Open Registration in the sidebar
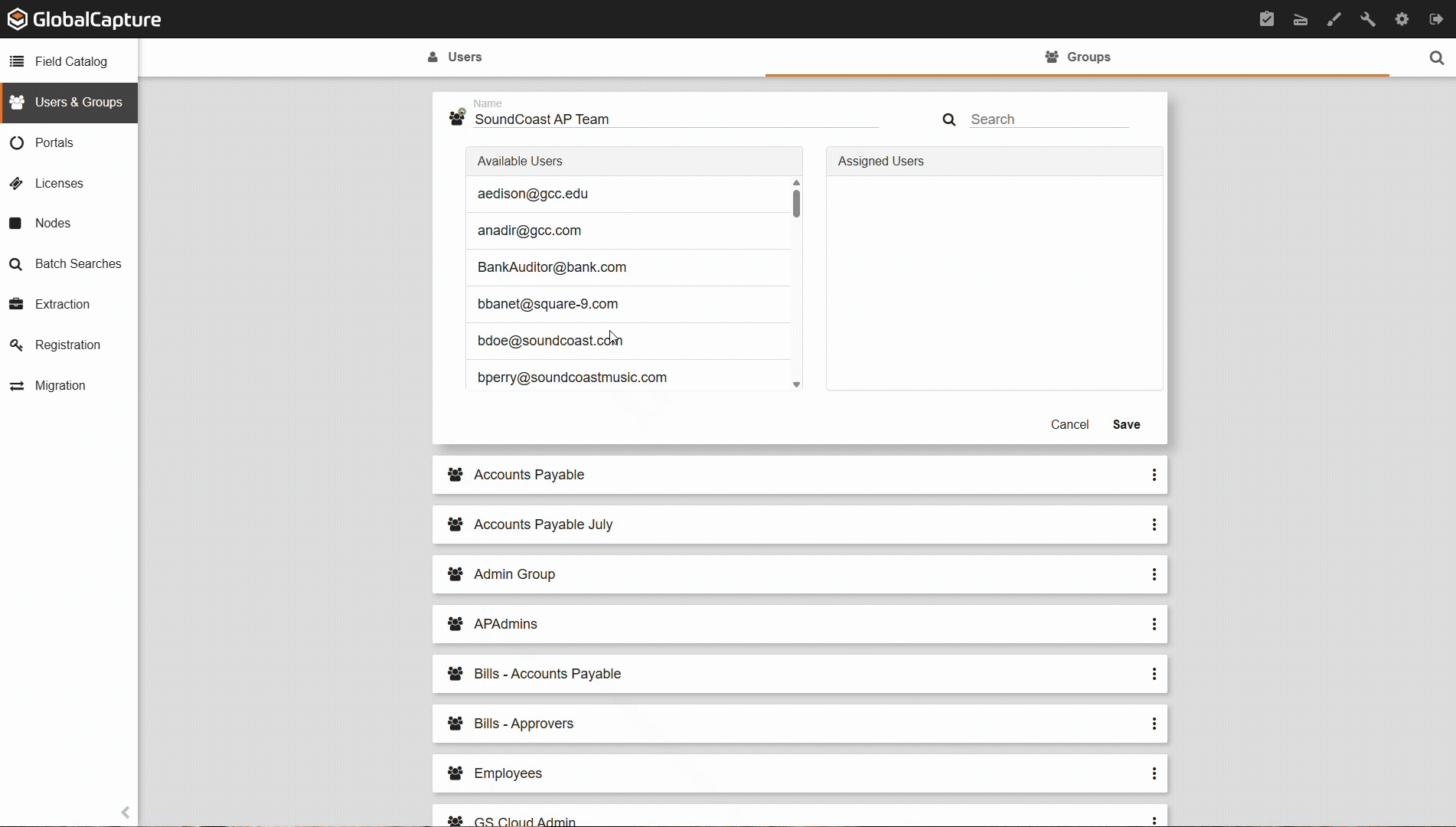1456x827 pixels. pos(69,345)
